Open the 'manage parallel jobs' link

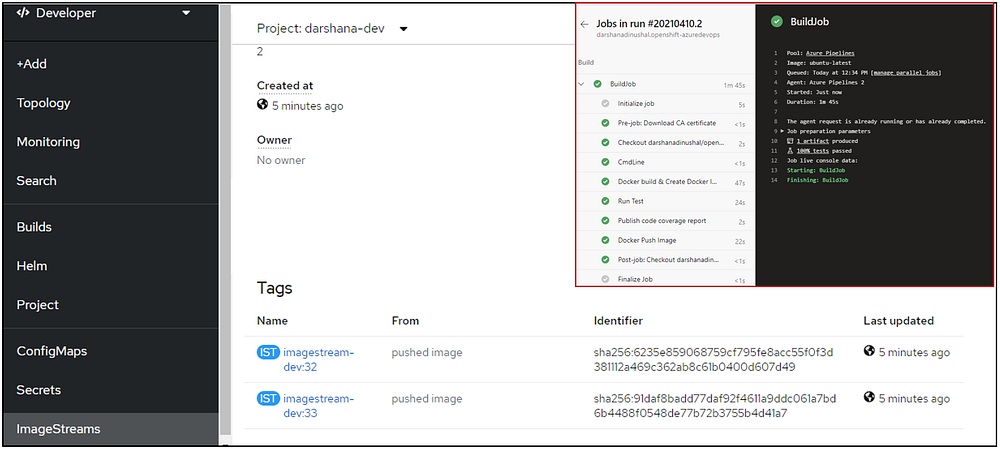coord(906,73)
